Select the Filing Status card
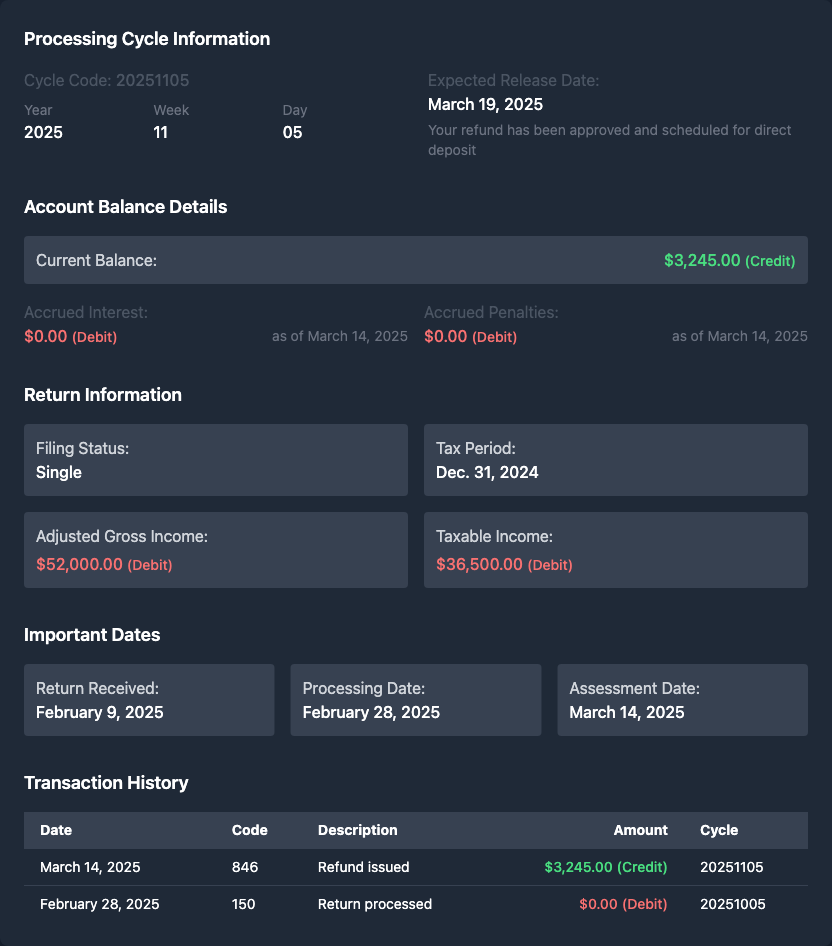 (216, 460)
